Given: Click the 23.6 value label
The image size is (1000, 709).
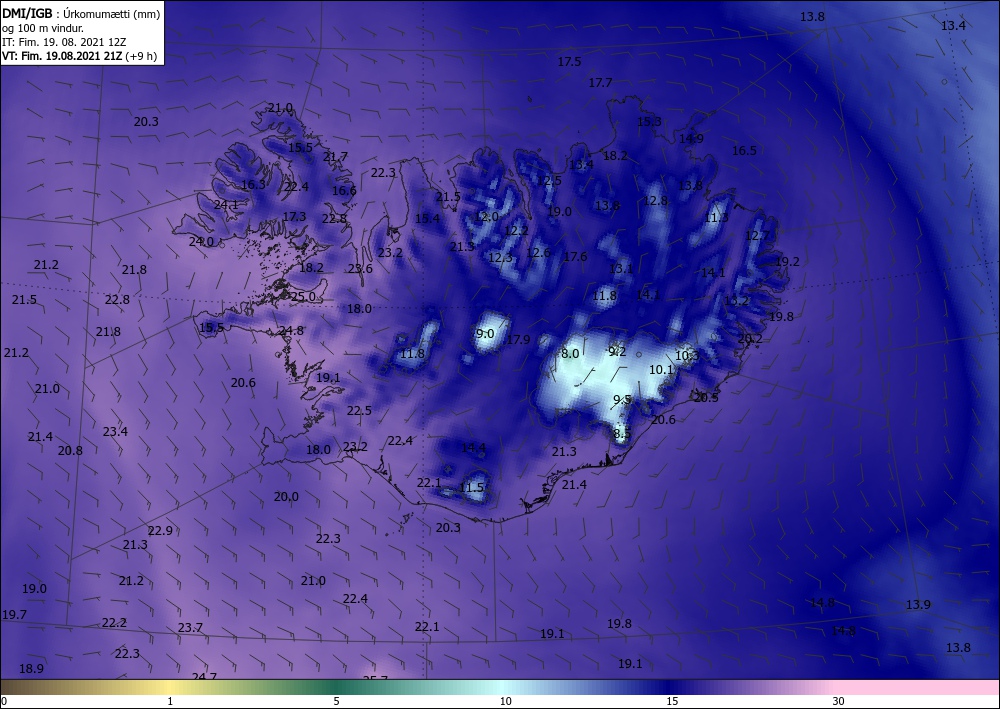Looking at the screenshot, I should coord(360,268).
